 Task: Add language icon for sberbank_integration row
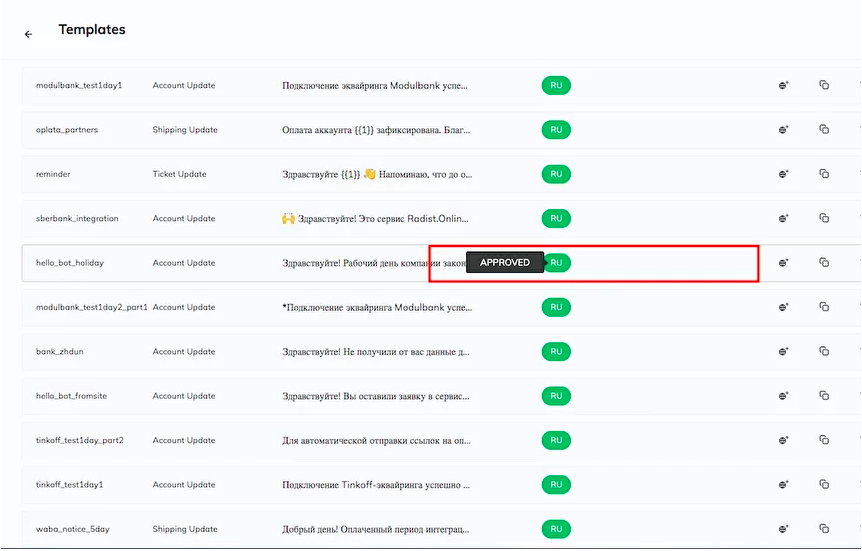[x=783, y=218]
